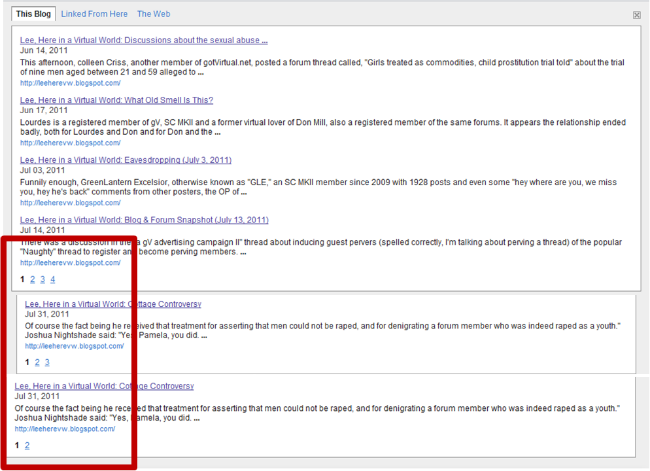Screen dimensions: 650x471
Task: Open 'Discussions about the sexual abuse' result
Action: click(143, 40)
